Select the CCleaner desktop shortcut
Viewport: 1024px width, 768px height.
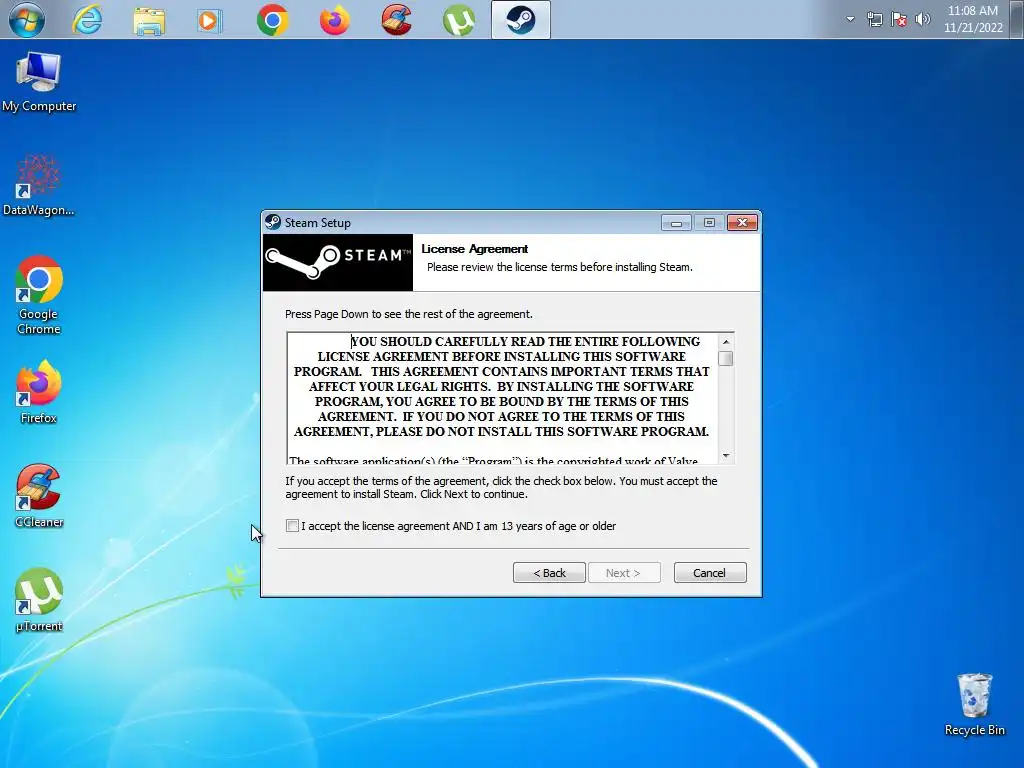click(39, 496)
